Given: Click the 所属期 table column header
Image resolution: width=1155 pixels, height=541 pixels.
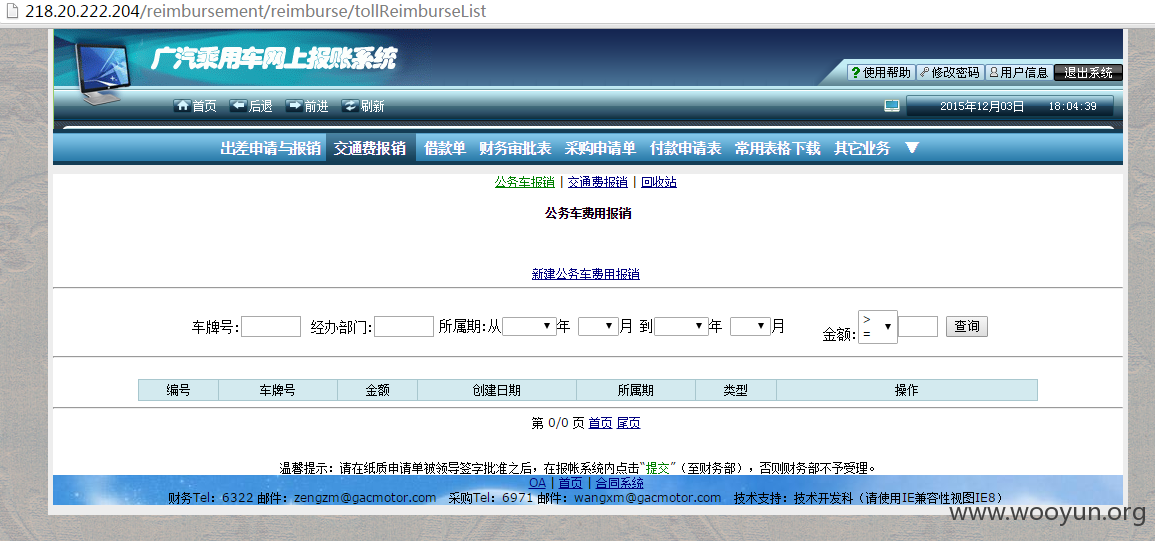Looking at the screenshot, I should pyautogui.click(x=636, y=391).
